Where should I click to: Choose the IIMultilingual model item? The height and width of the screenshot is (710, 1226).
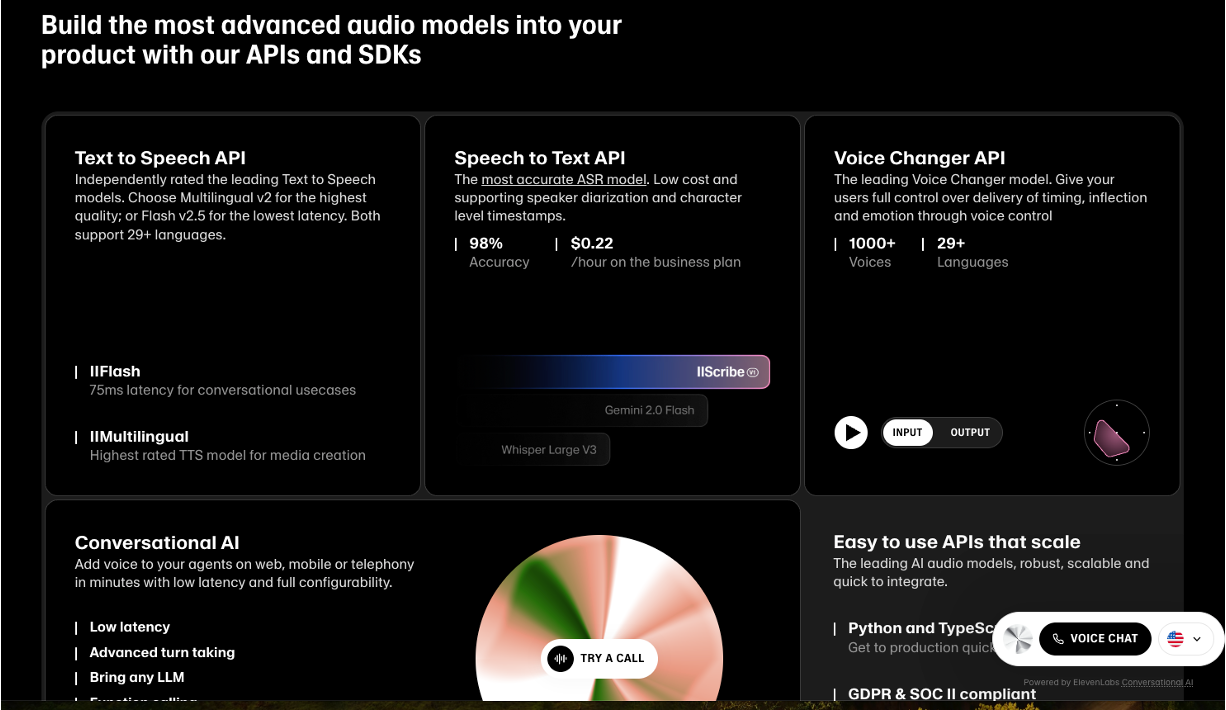point(139,437)
